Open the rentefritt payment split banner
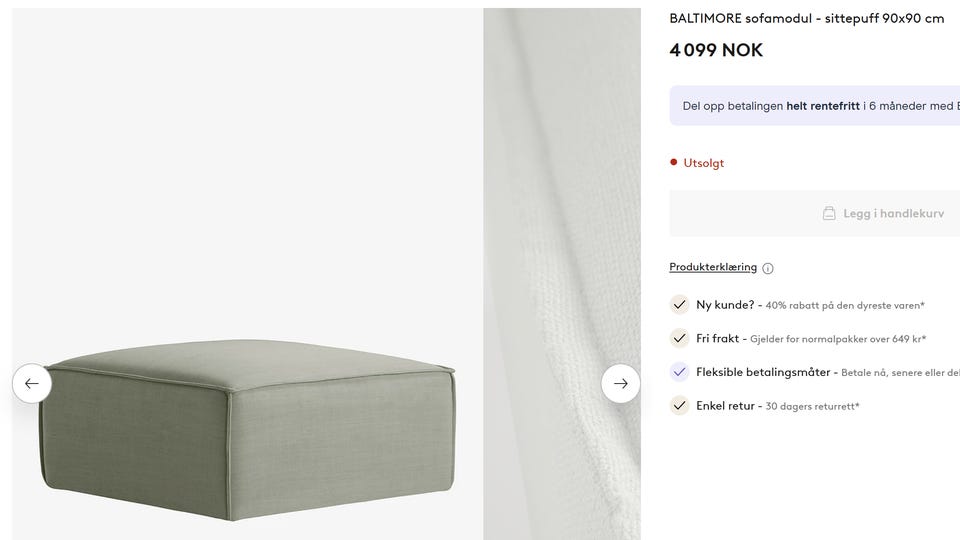The image size is (960, 540). click(x=814, y=106)
